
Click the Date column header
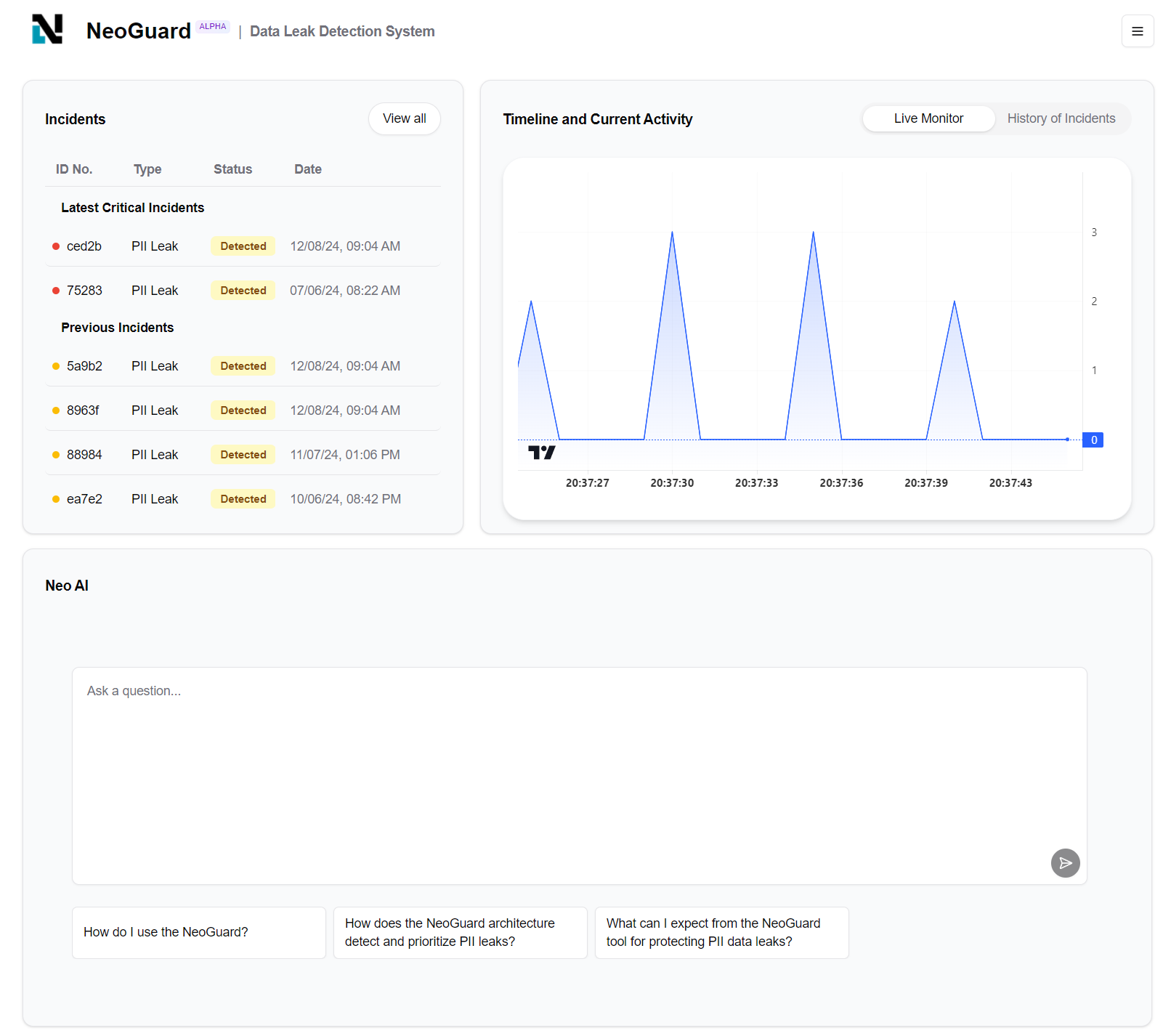[308, 169]
